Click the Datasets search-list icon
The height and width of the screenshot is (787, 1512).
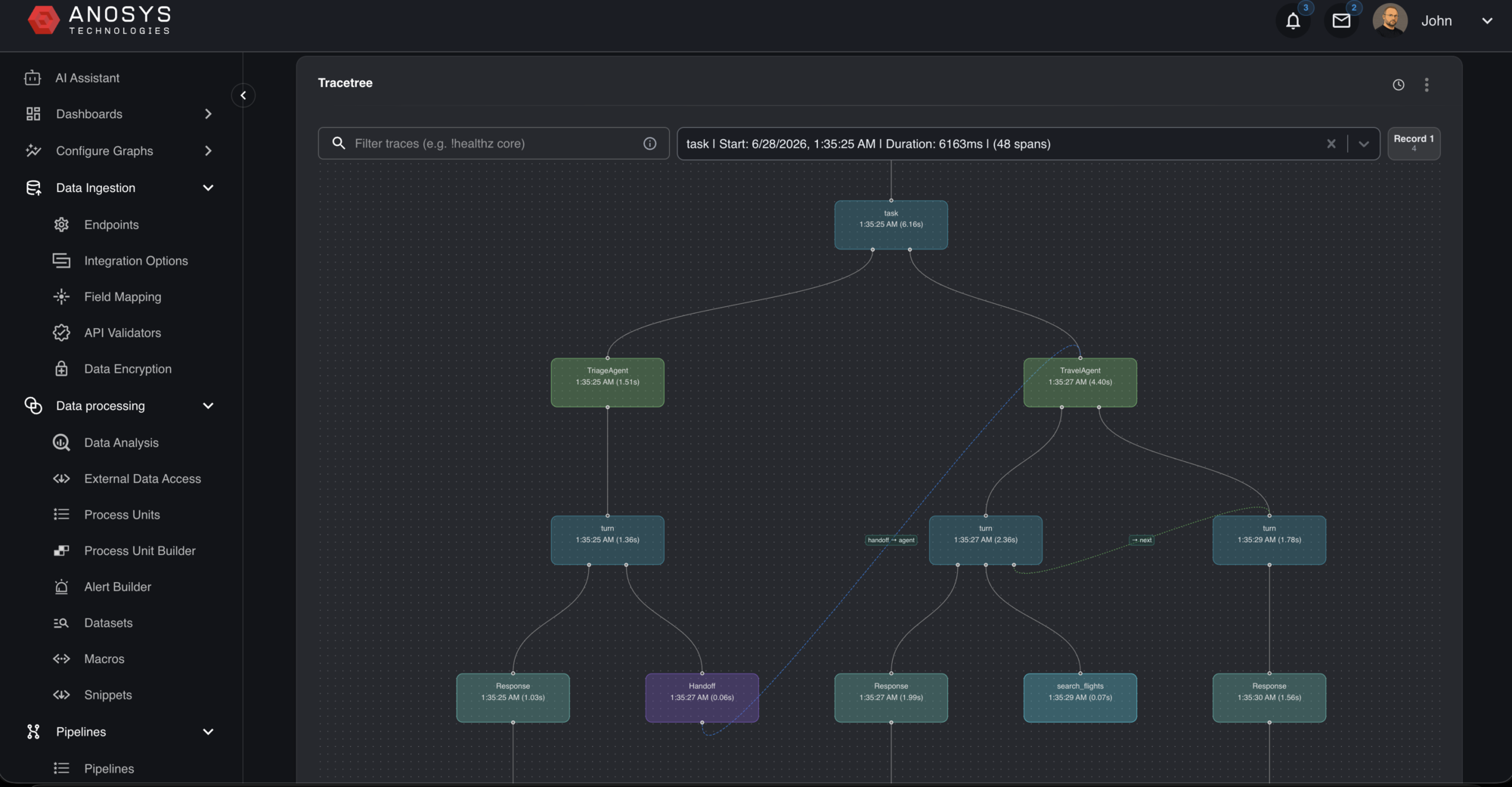(x=62, y=623)
